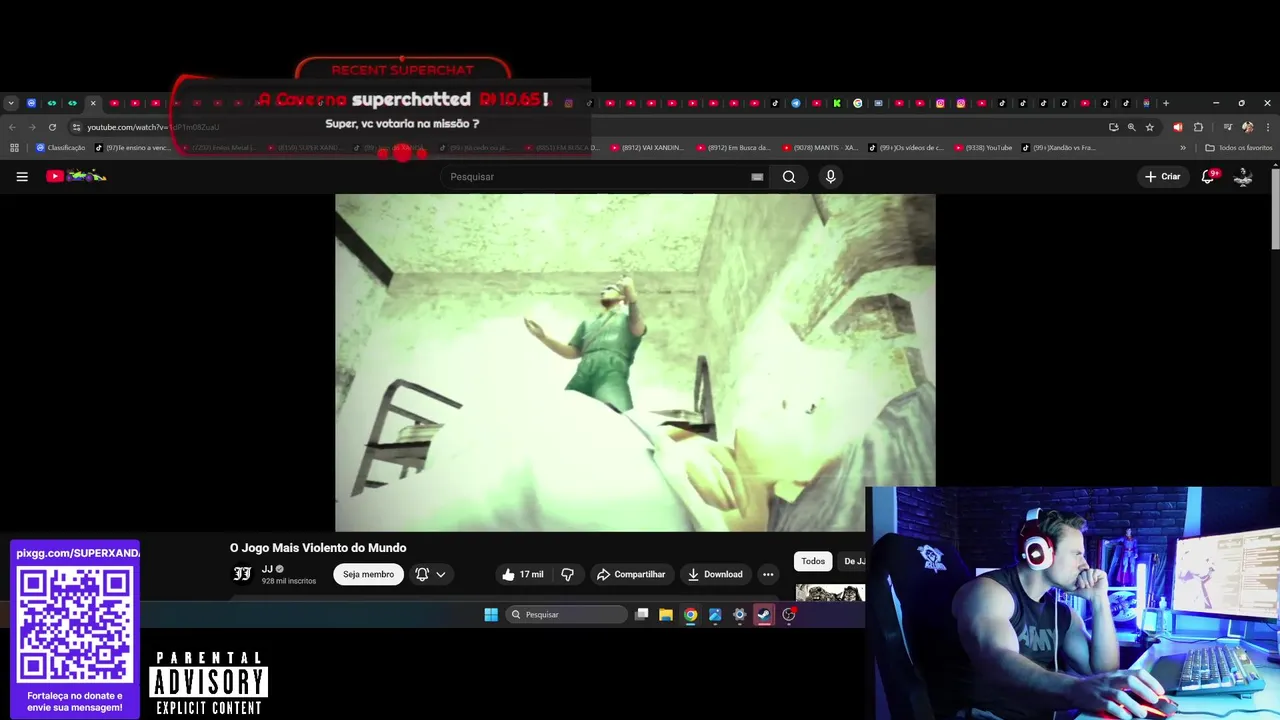
Task: Click the Criar create button
Action: pyautogui.click(x=1162, y=177)
